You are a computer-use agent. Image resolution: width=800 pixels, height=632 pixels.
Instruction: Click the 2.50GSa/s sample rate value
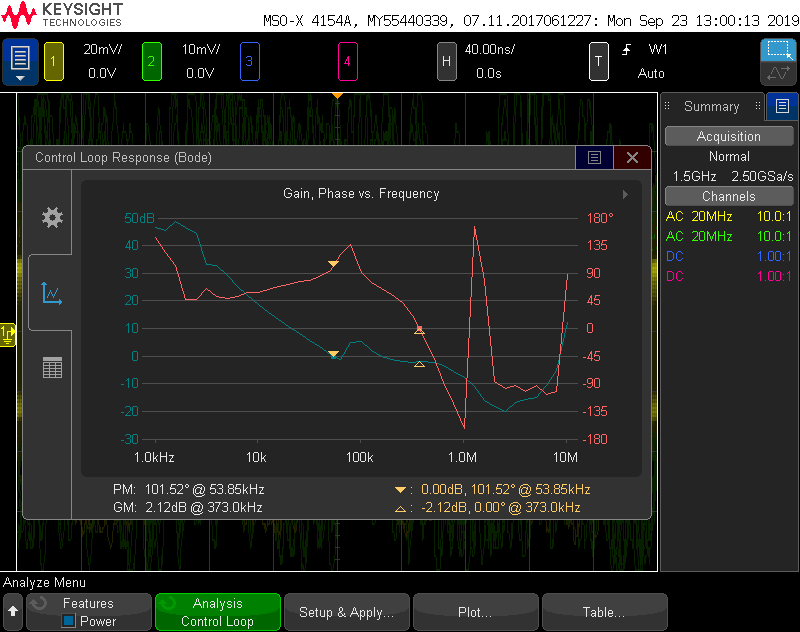point(762,176)
